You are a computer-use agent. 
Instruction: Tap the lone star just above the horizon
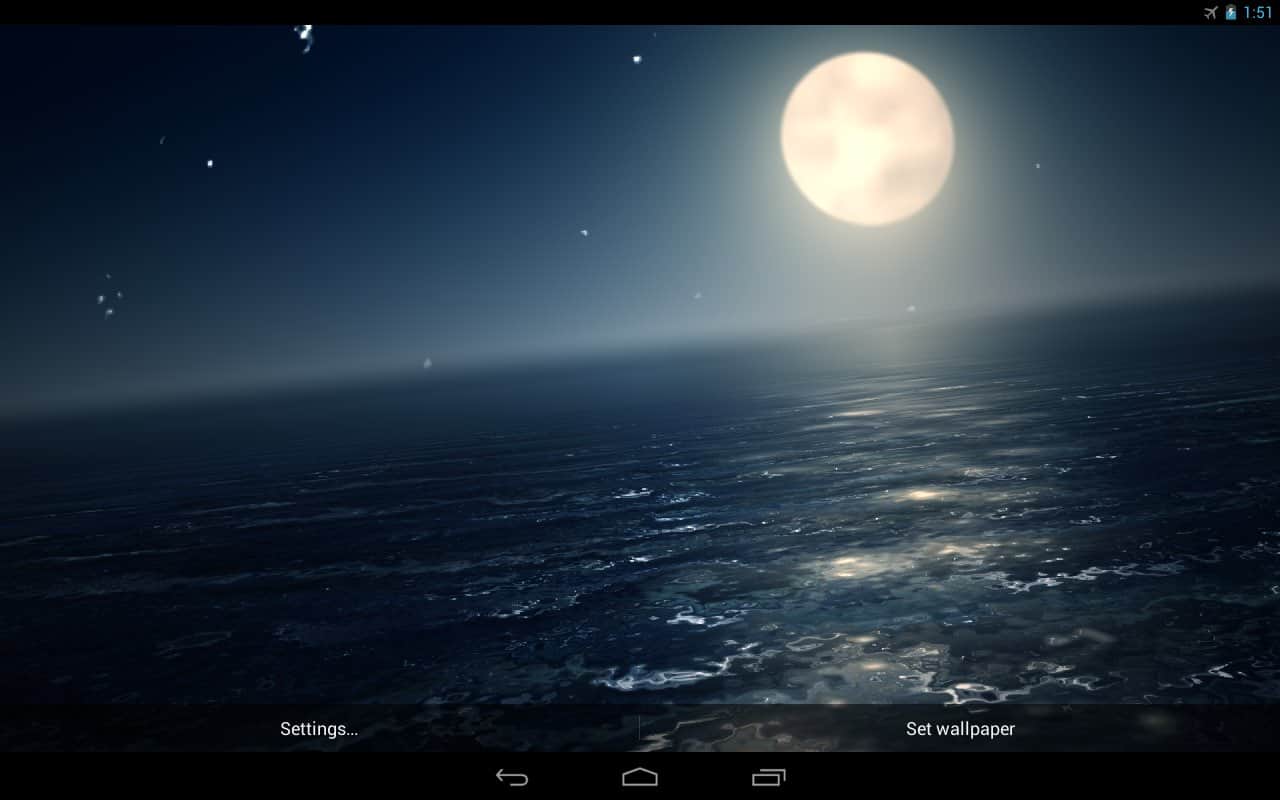[x=427, y=363]
